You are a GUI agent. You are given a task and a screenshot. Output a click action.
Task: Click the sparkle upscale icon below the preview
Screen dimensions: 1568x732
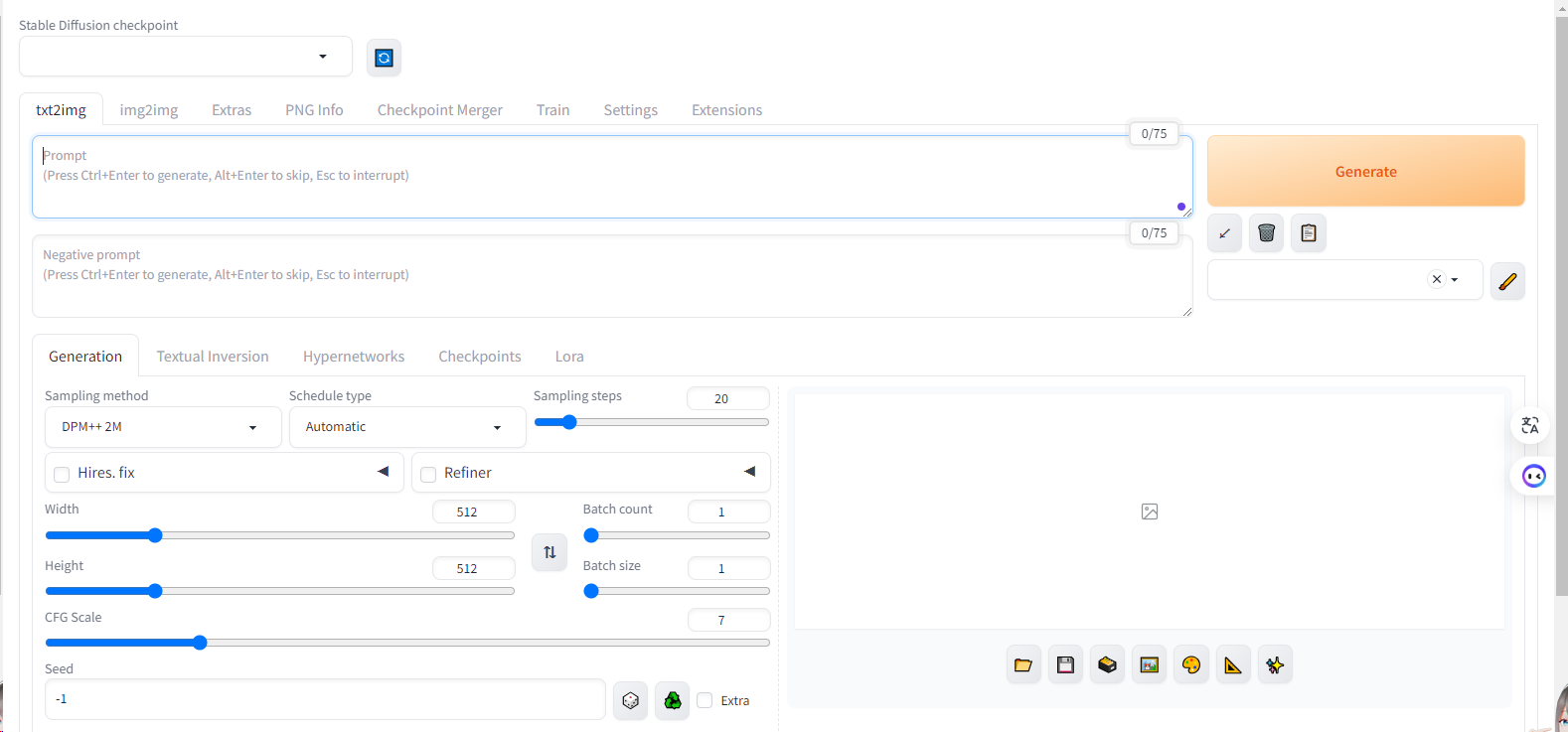point(1275,665)
